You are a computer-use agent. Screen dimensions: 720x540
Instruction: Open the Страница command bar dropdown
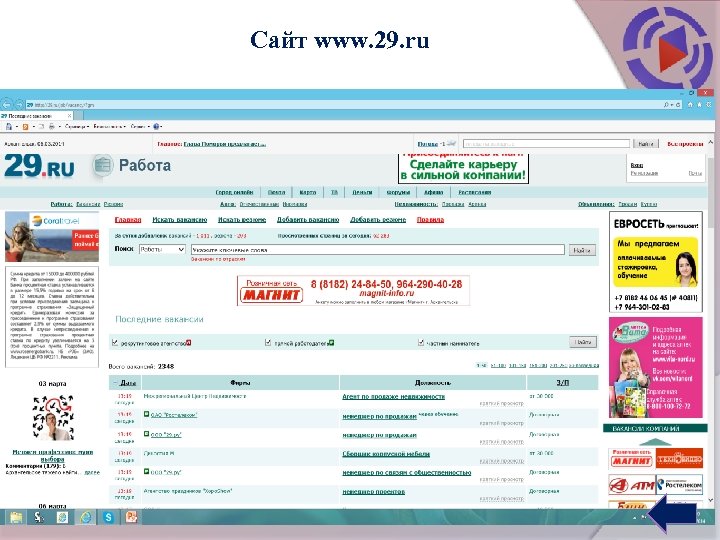pyautogui.click(x=77, y=126)
